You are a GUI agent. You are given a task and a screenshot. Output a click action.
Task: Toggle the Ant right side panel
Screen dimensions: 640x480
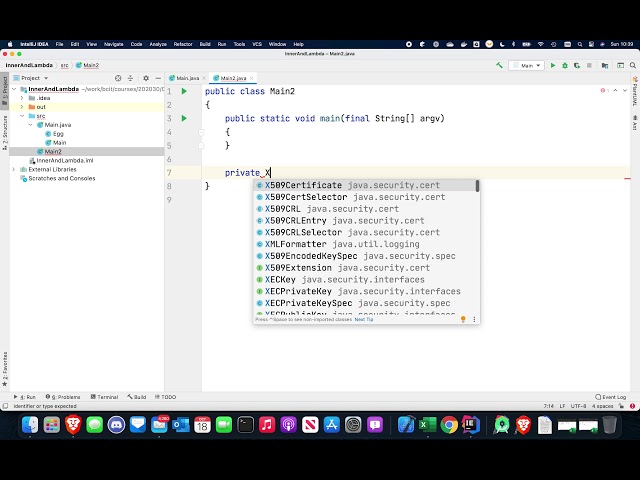click(x=635, y=122)
